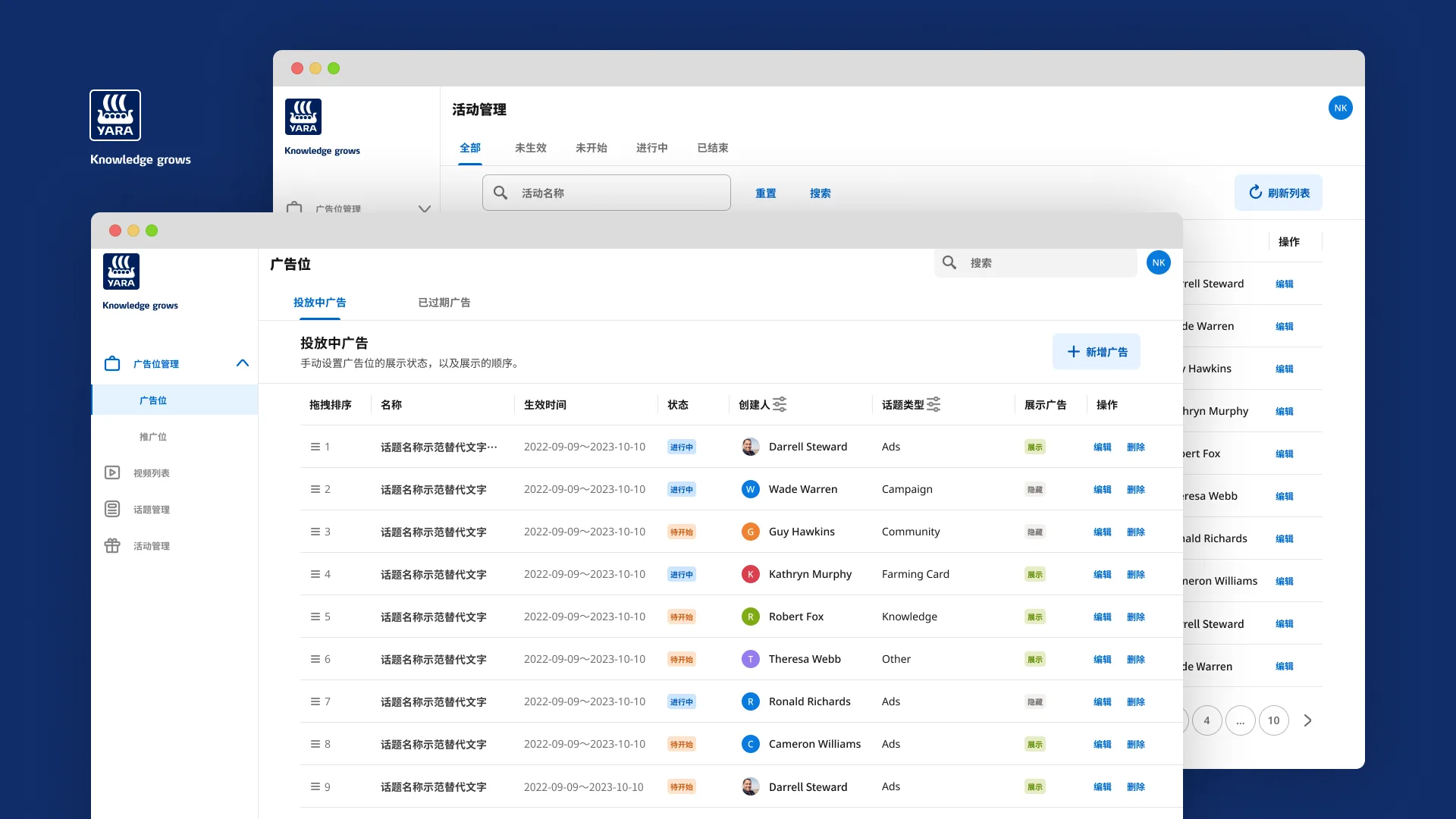
Task: Expand the 广告位管理 chevron in the back window
Action: (425, 208)
